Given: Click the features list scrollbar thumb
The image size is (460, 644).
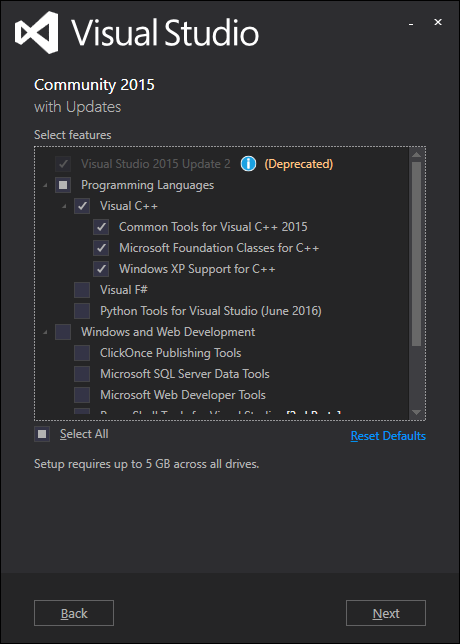Looking at the screenshot, I should tap(416, 254).
